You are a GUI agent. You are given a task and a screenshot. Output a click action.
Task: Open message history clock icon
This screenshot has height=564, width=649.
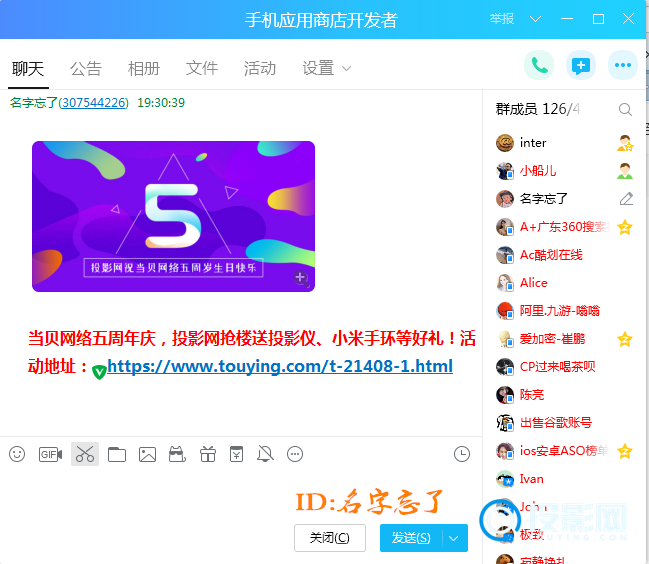tap(462, 454)
